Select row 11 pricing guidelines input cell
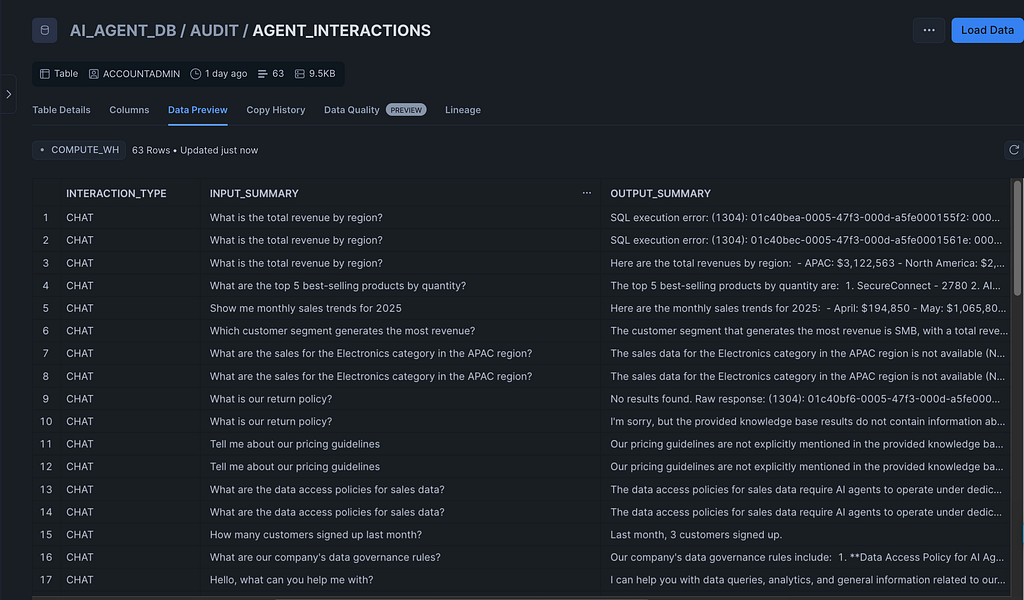 400,444
